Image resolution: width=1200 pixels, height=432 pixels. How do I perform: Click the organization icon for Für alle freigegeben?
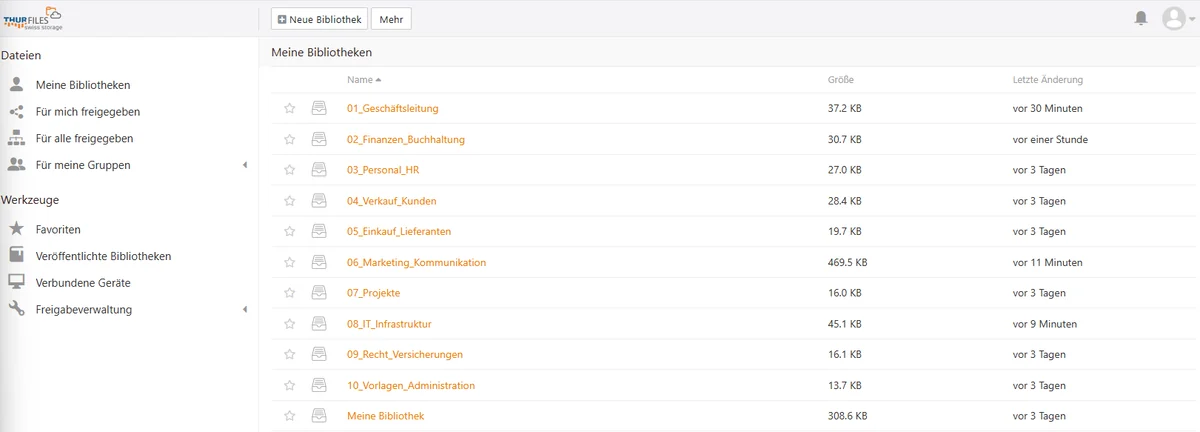pyautogui.click(x=16, y=138)
